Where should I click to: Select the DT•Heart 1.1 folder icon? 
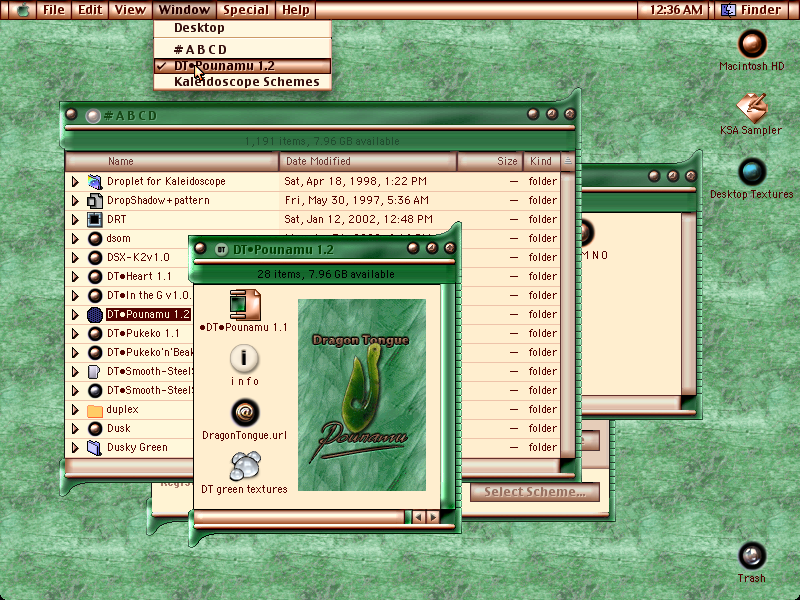tap(95, 277)
